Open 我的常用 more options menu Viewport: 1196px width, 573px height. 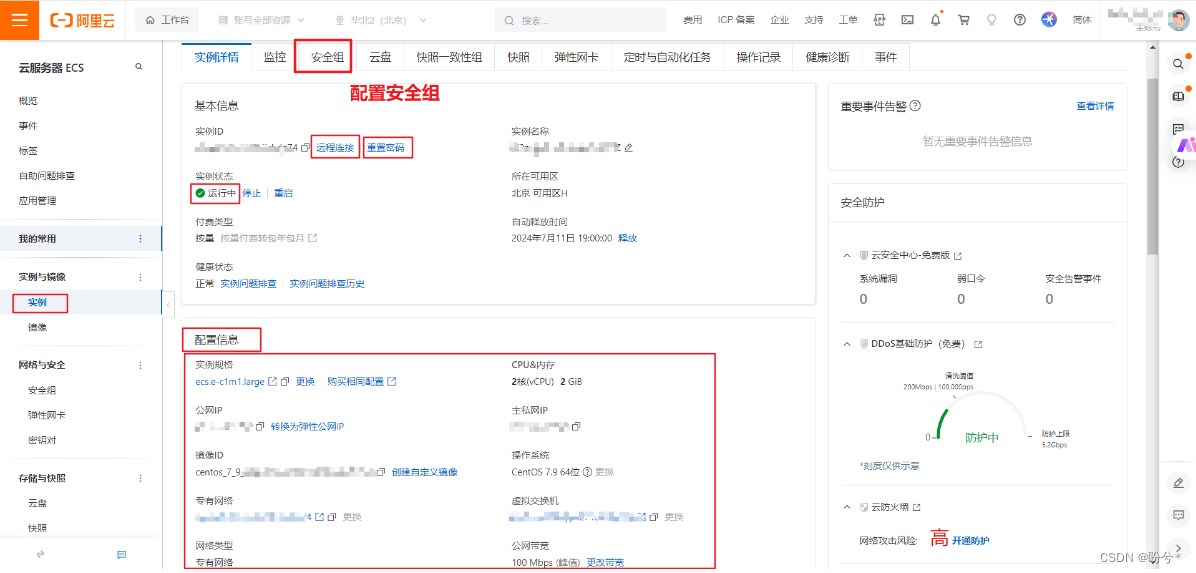140,239
